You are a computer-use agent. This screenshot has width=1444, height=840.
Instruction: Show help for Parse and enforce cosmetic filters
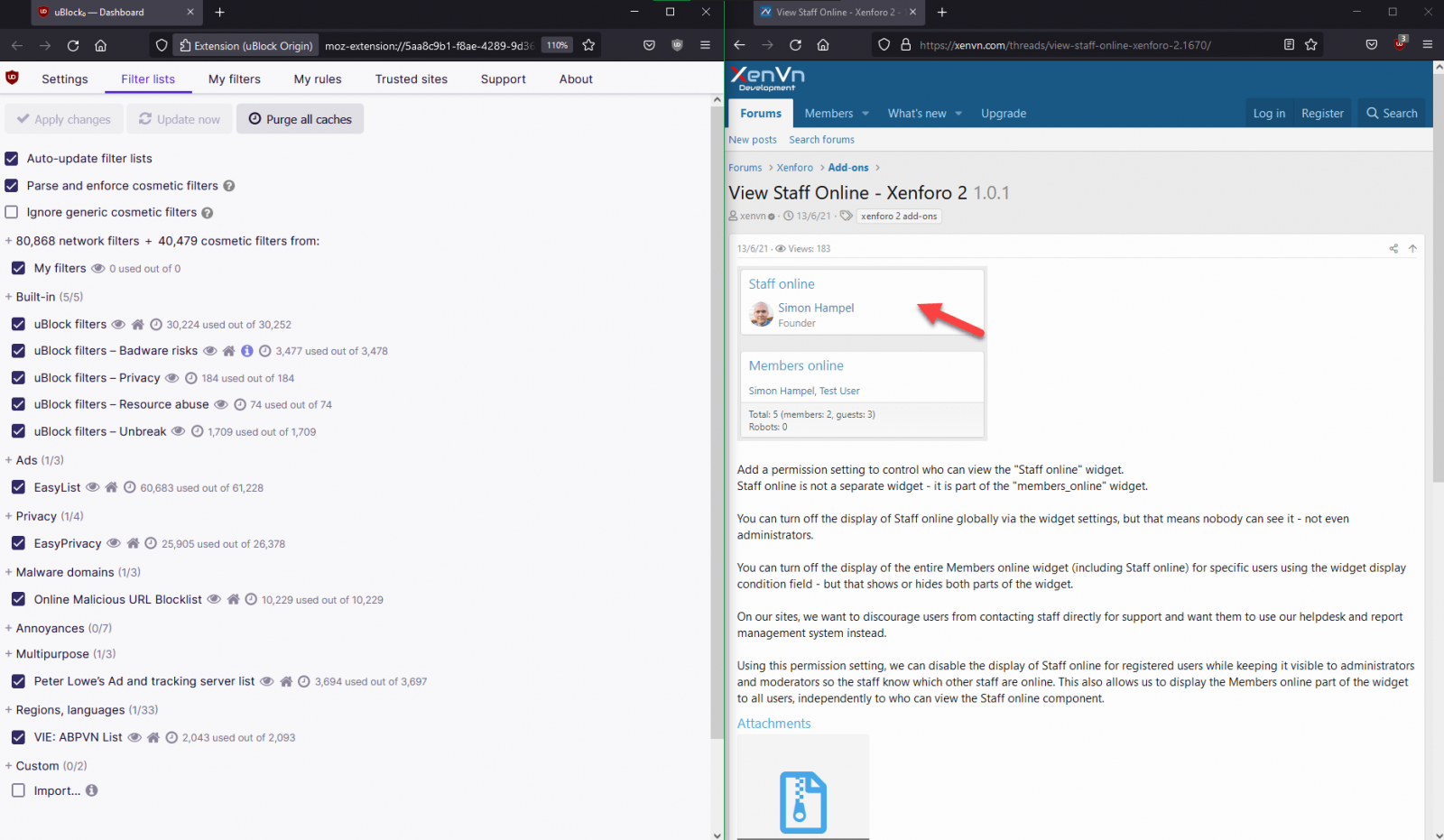click(x=229, y=186)
